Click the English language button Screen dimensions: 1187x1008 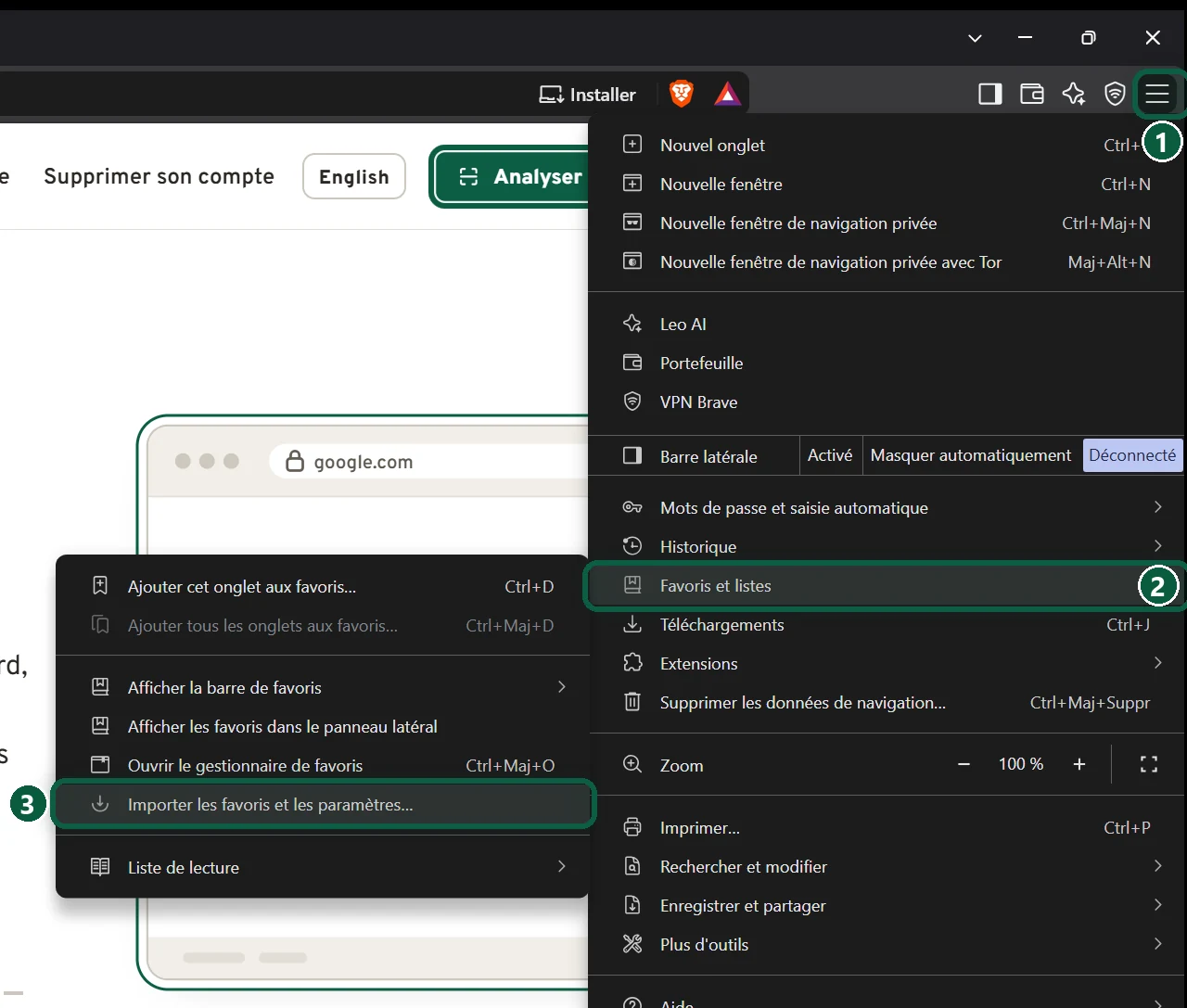354,176
